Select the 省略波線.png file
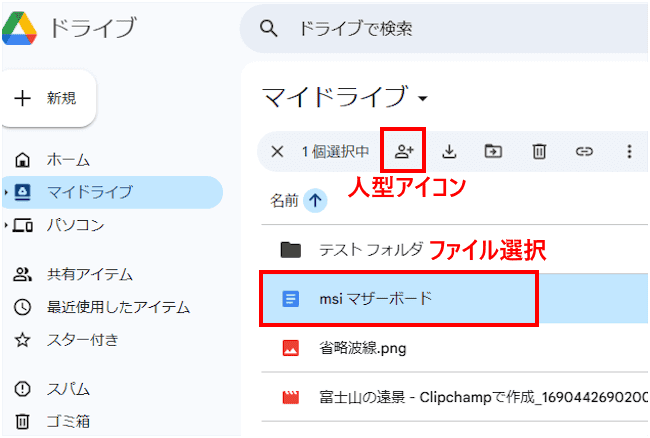This screenshot has height=438, width=650. [454, 348]
